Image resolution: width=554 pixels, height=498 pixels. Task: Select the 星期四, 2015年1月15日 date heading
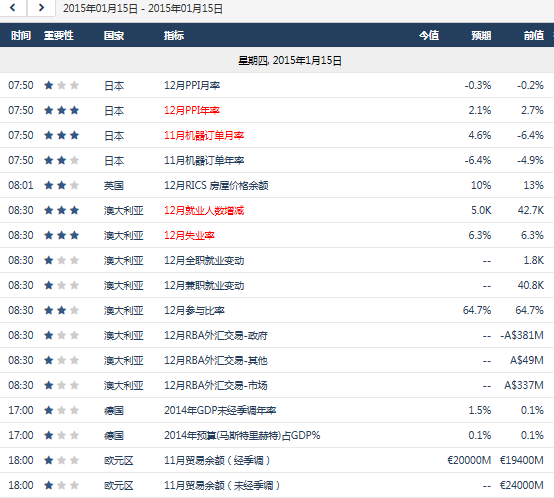290,61
